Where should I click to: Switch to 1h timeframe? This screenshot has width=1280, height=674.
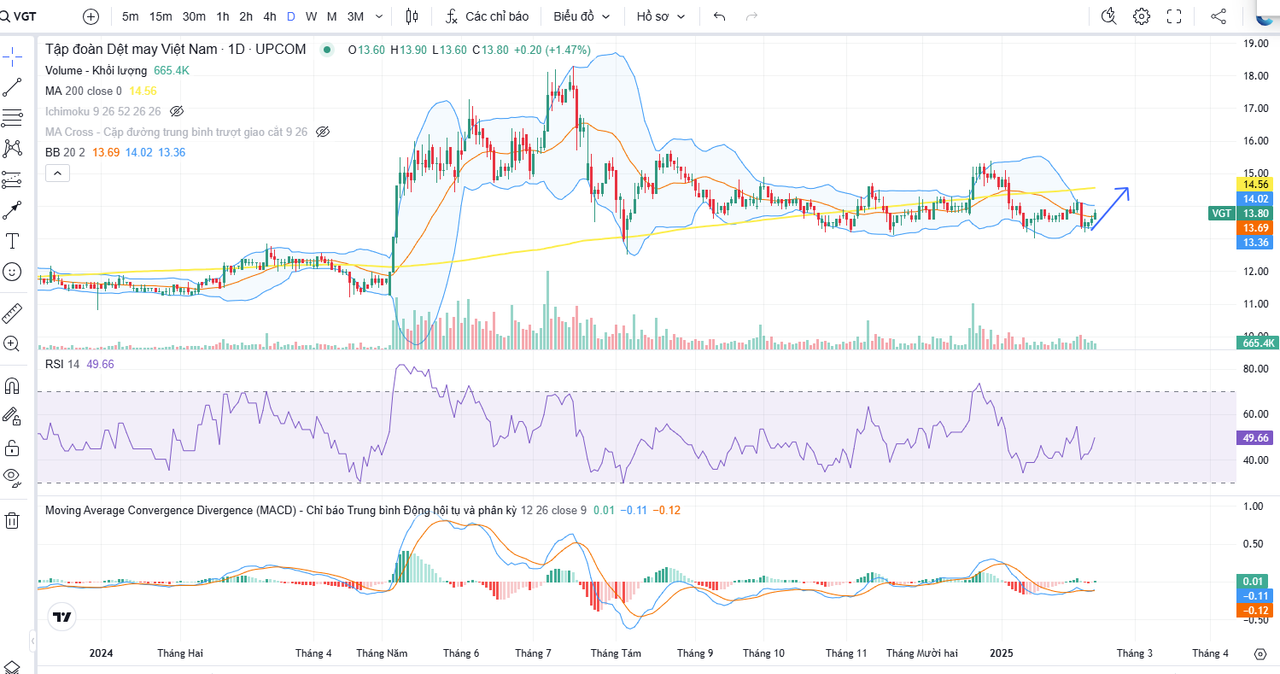coord(223,16)
